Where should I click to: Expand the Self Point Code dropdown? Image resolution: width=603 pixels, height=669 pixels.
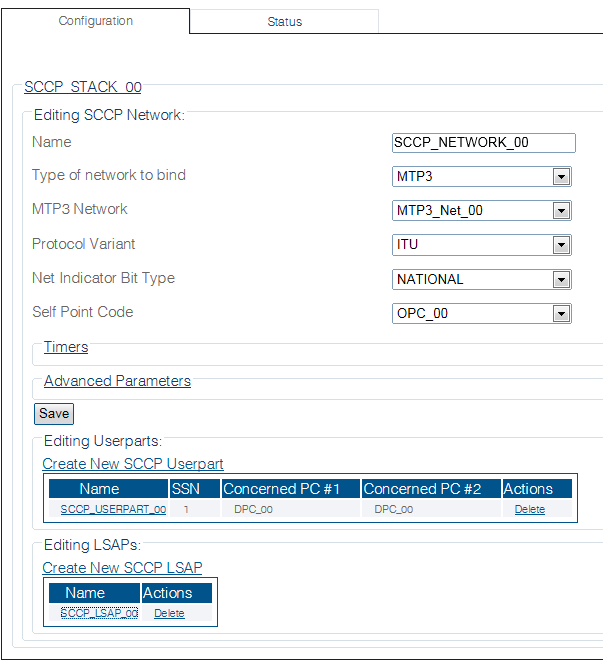click(x=482, y=314)
